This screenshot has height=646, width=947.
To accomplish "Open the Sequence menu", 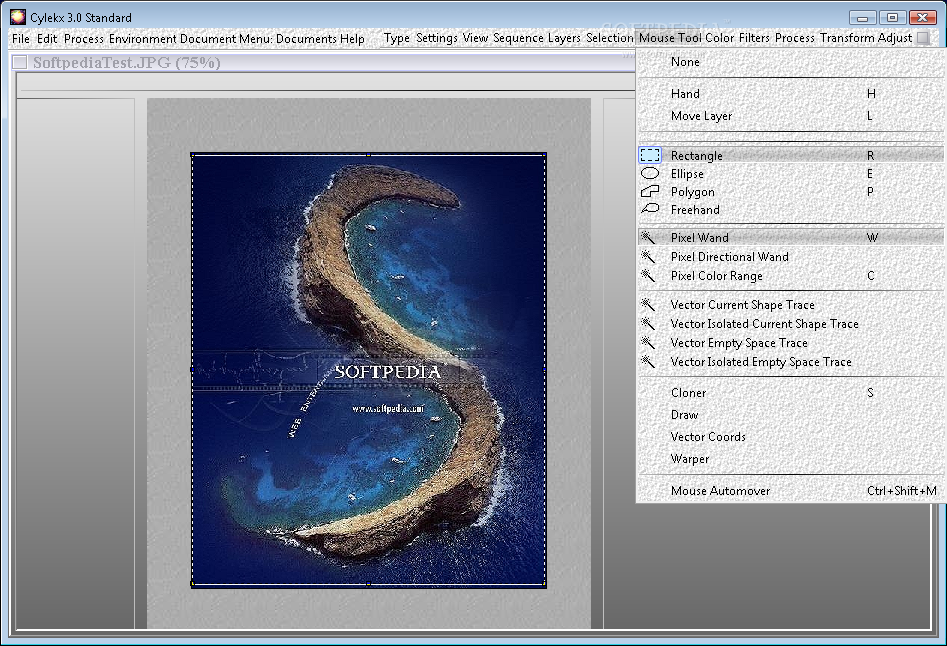I will coord(518,38).
